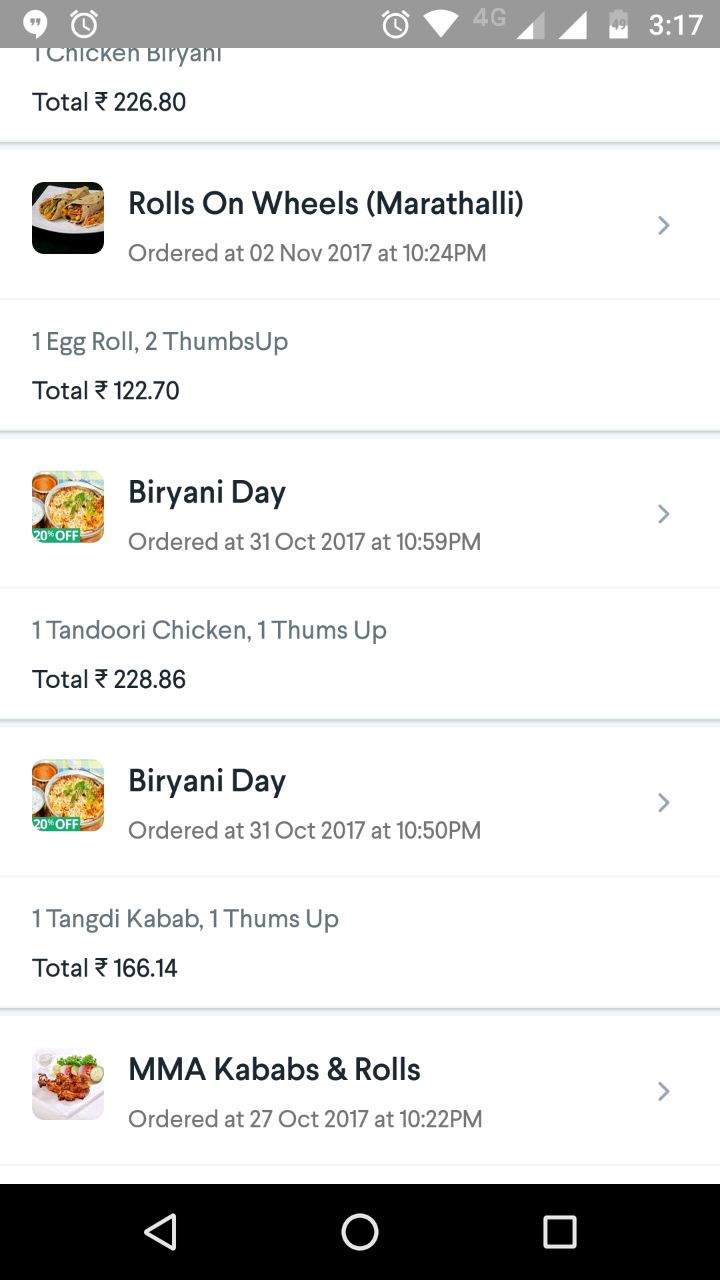Tap Biryani Day thumbnail for 10:50PM order
The width and height of the screenshot is (720, 1280).
68,796
